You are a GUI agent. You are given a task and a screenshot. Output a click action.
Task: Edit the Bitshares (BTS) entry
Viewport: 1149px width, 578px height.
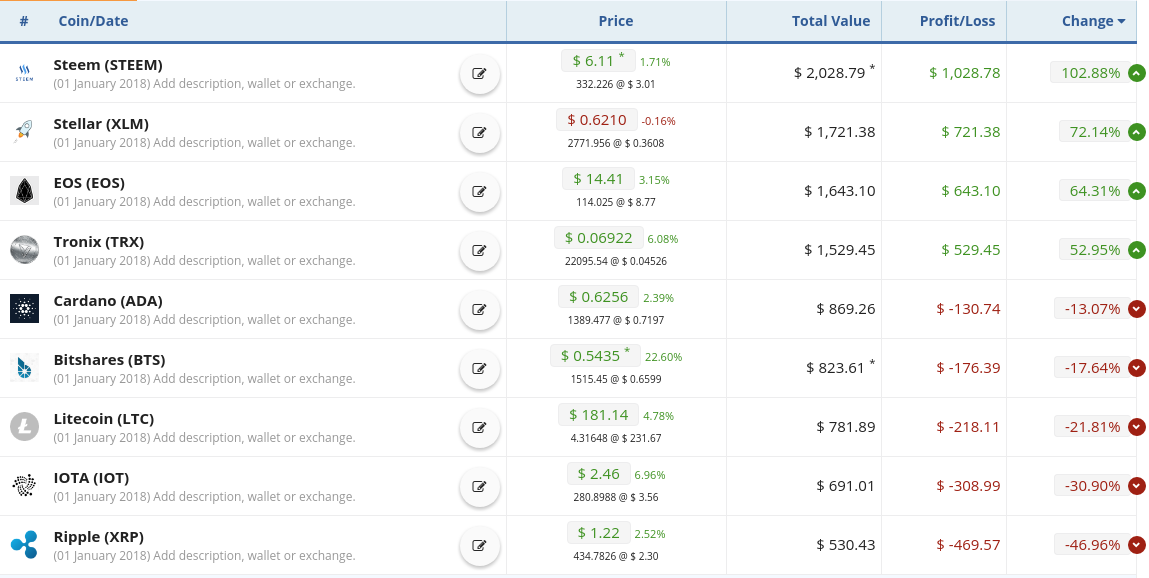click(480, 368)
